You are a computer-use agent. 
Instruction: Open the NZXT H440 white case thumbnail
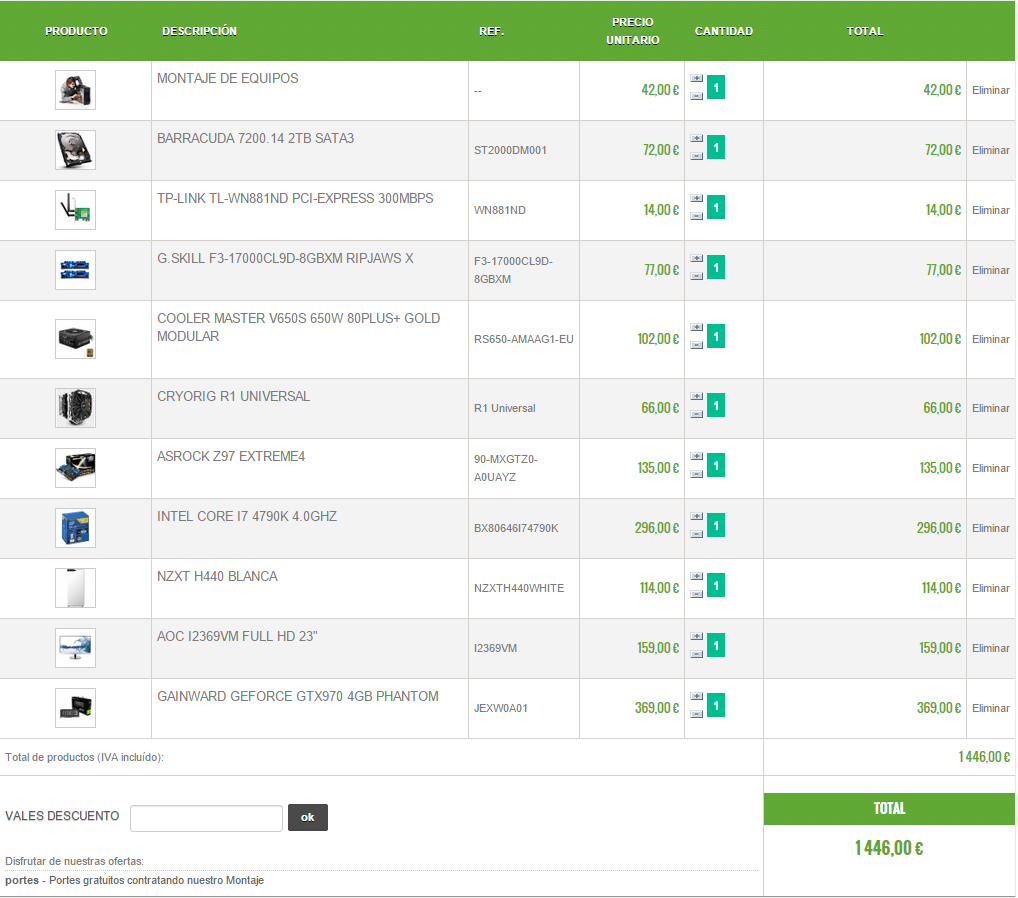point(75,588)
